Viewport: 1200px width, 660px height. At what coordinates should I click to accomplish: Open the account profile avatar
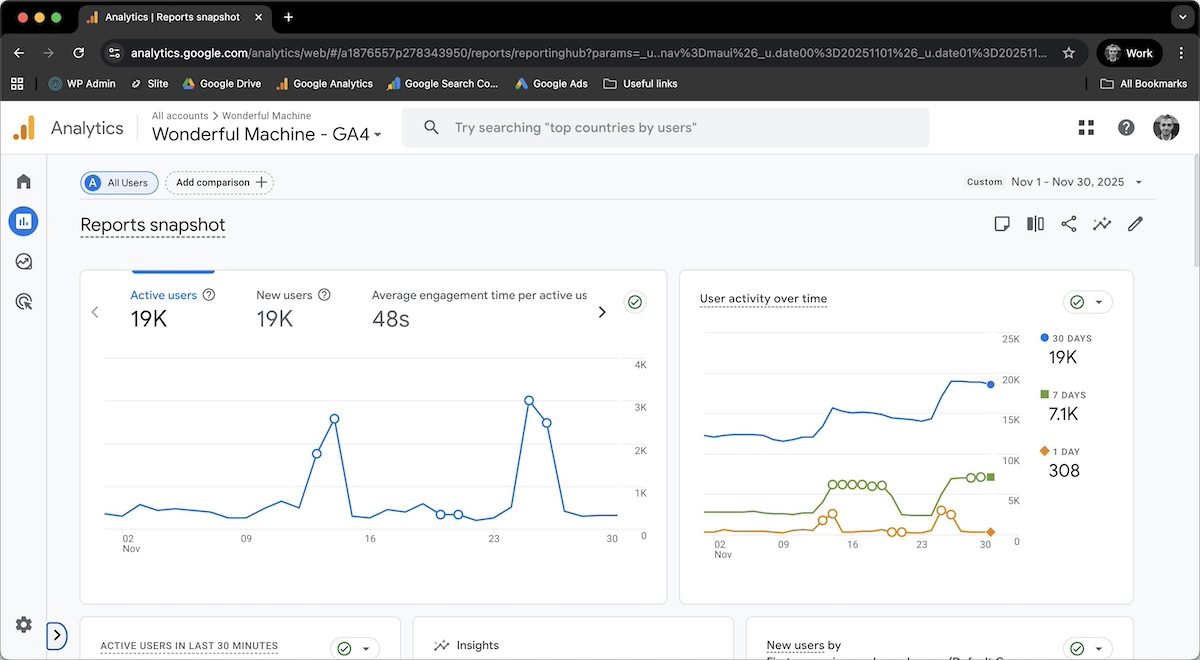[x=1166, y=127]
